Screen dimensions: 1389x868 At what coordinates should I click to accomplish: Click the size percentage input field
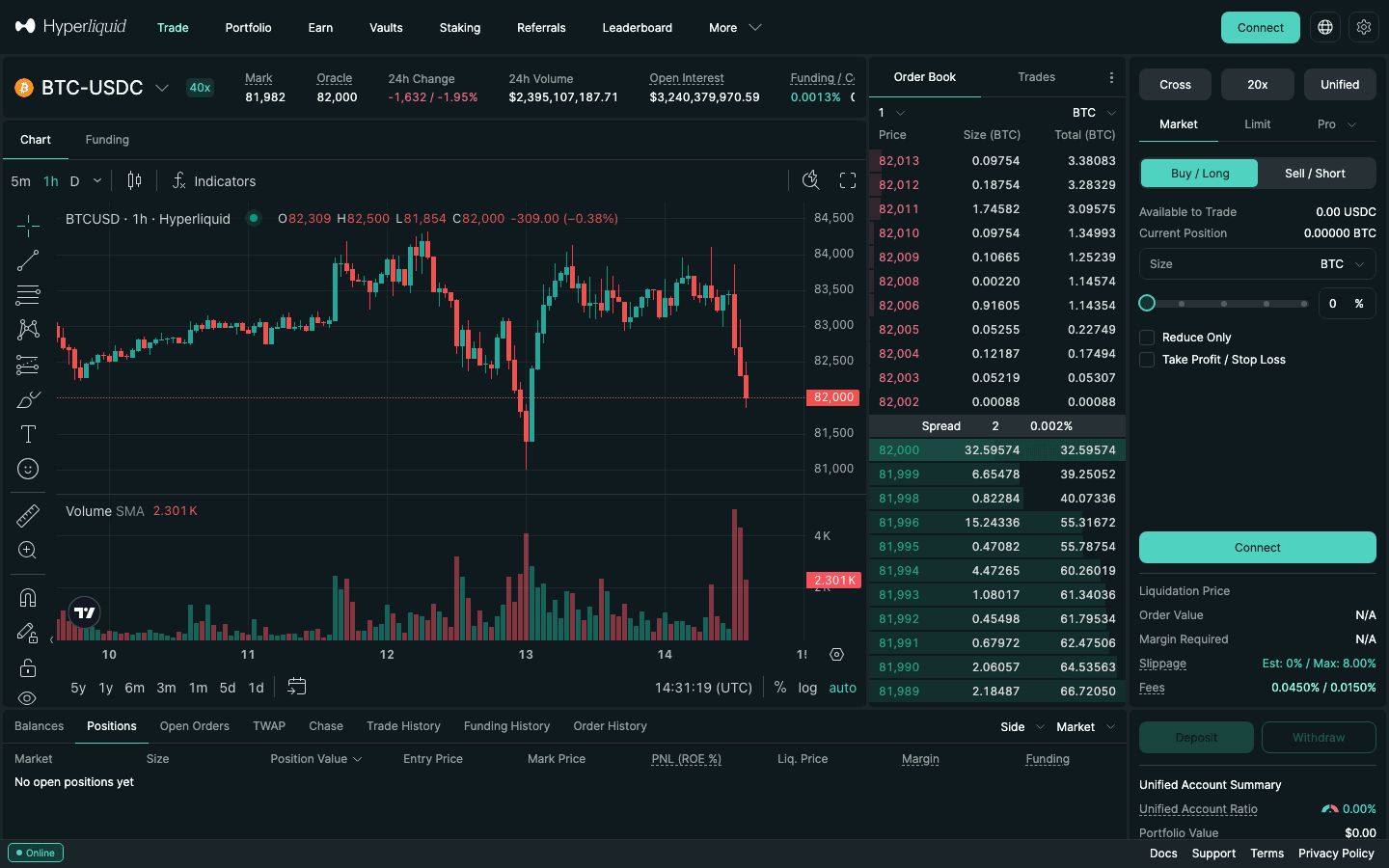click(1346, 304)
